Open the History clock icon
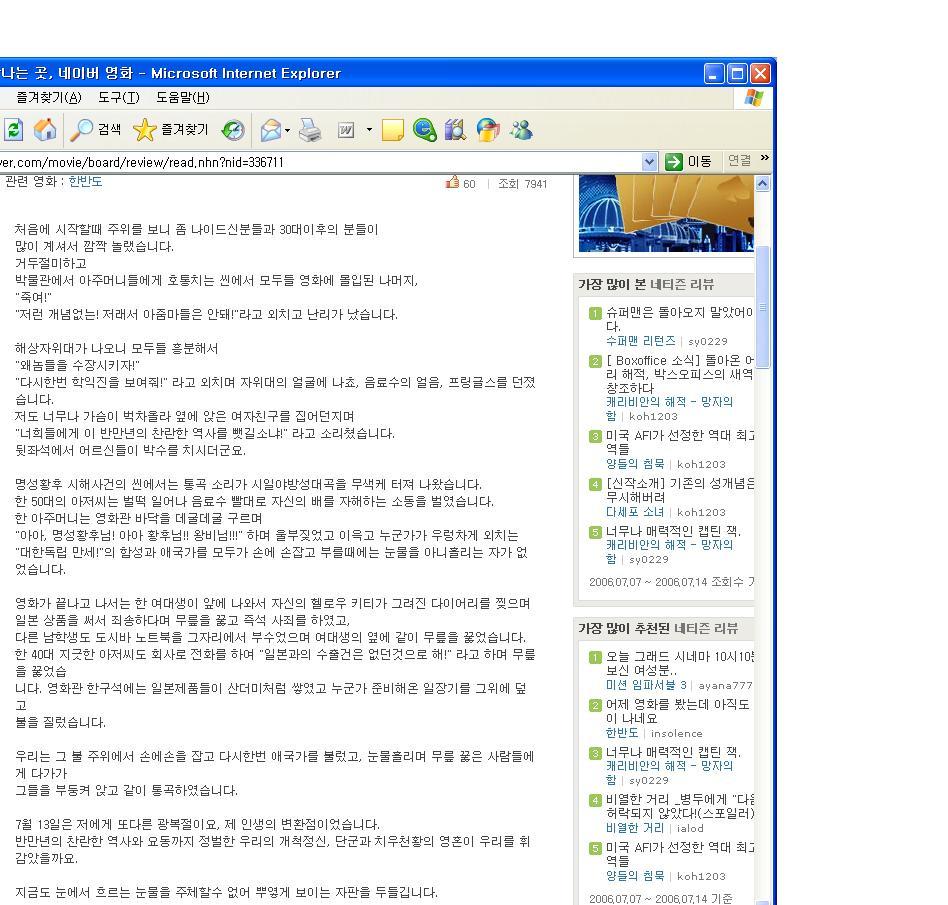This screenshot has height=905, width=948. [233, 129]
